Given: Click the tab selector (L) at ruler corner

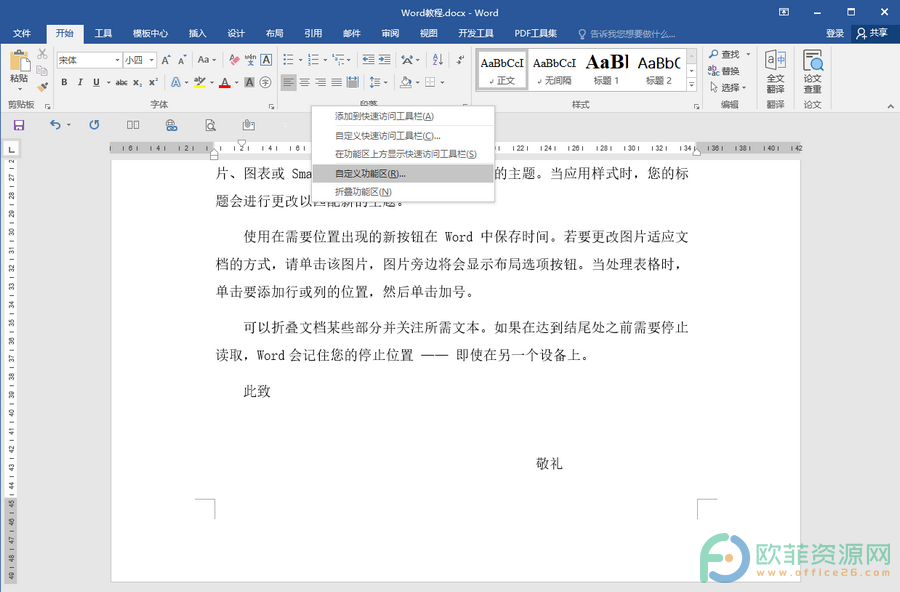Looking at the screenshot, I should pos(11,149).
